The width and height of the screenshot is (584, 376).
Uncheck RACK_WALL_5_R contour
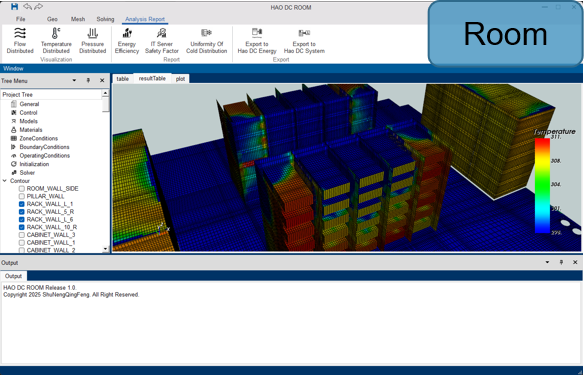[x=22, y=212]
